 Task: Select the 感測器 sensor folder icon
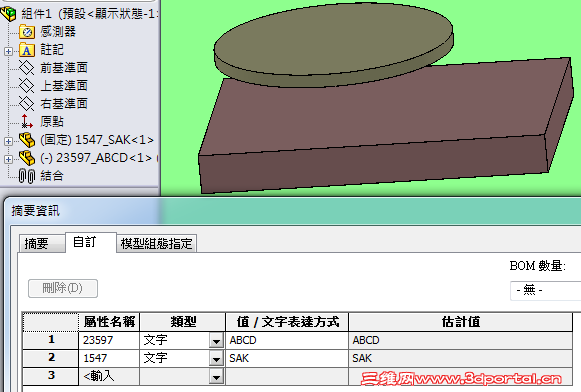pos(27,32)
